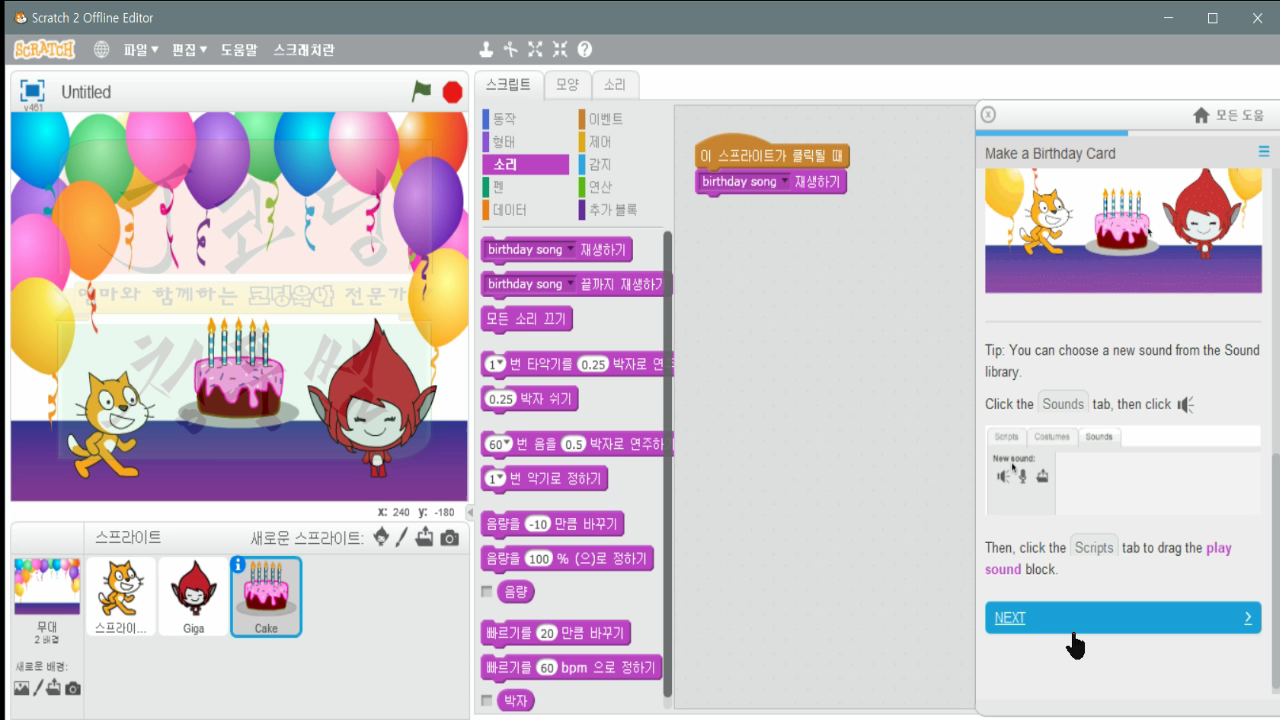Click the grow sprite tool
The width and height of the screenshot is (1280, 720).
(535, 48)
